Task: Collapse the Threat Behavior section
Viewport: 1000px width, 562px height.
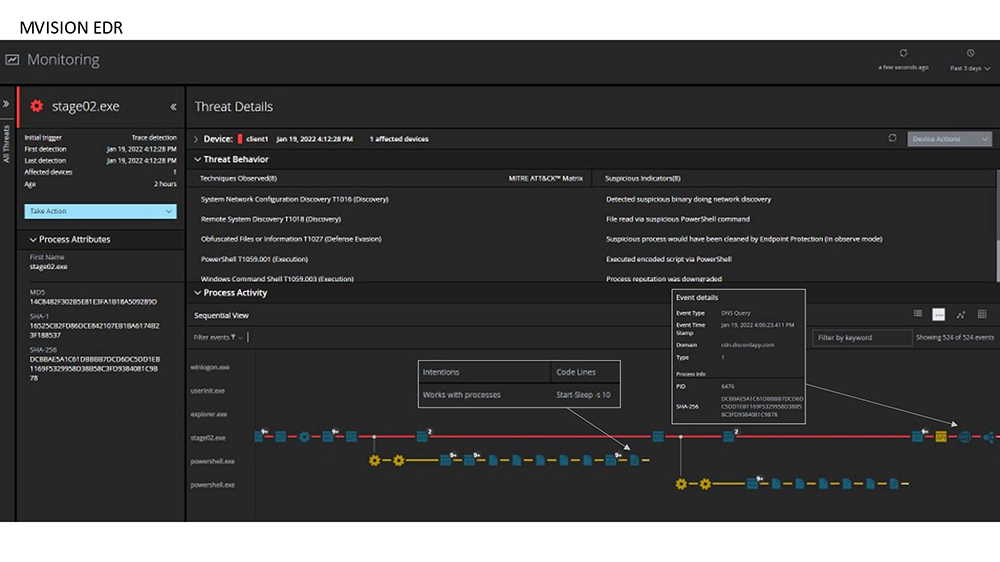Action: [x=197, y=159]
